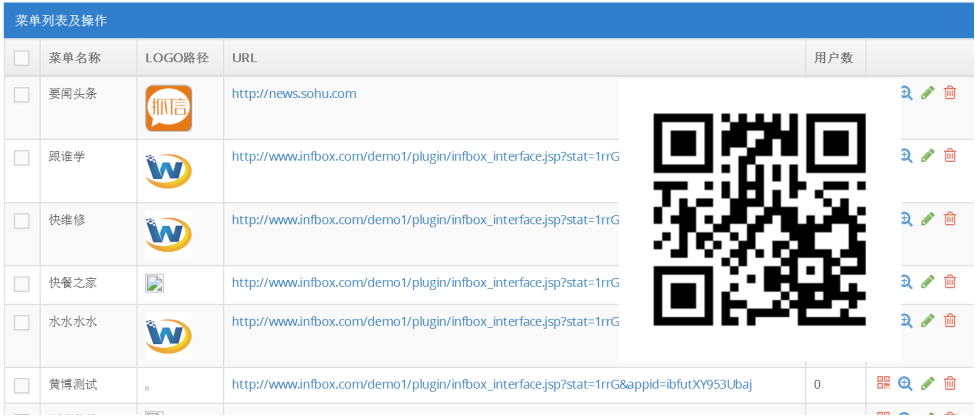Image resolution: width=975 pixels, height=416 pixels.
Task: Check the box for 要闻头条
Action: coord(22,95)
